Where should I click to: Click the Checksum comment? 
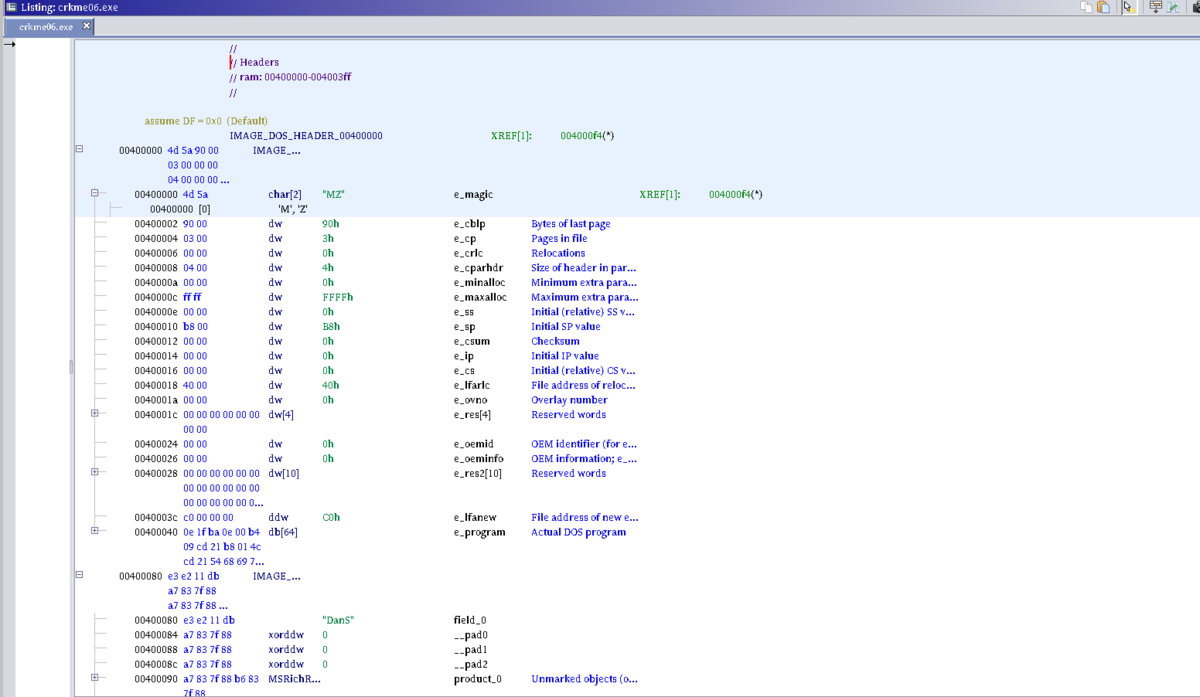[x=555, y=341]
